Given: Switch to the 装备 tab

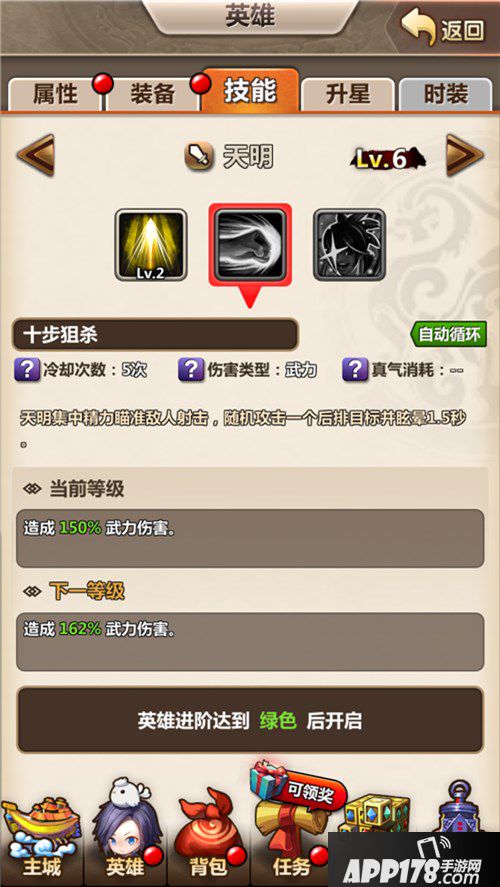Looking at the screenshot, I should (153, 94).
